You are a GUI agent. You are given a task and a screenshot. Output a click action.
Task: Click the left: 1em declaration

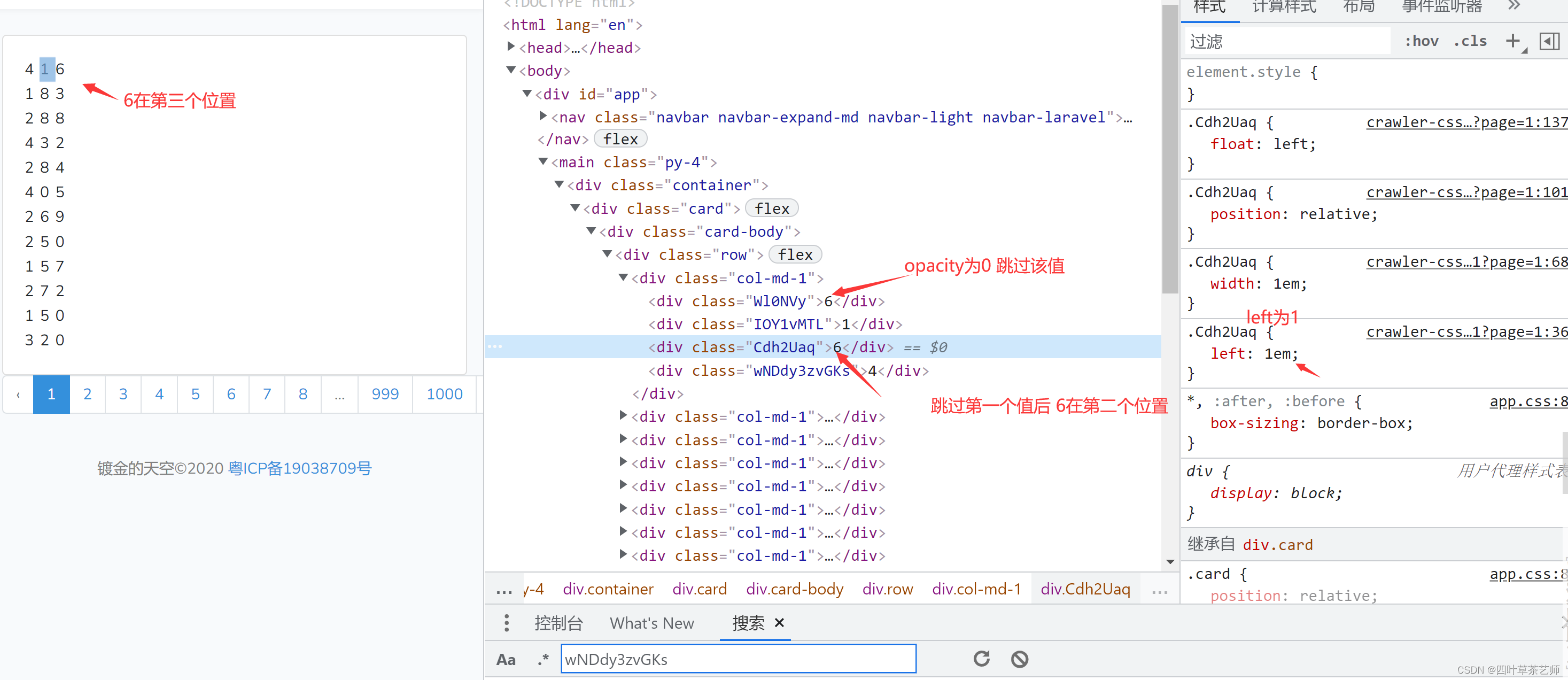tap(1253, 353)
